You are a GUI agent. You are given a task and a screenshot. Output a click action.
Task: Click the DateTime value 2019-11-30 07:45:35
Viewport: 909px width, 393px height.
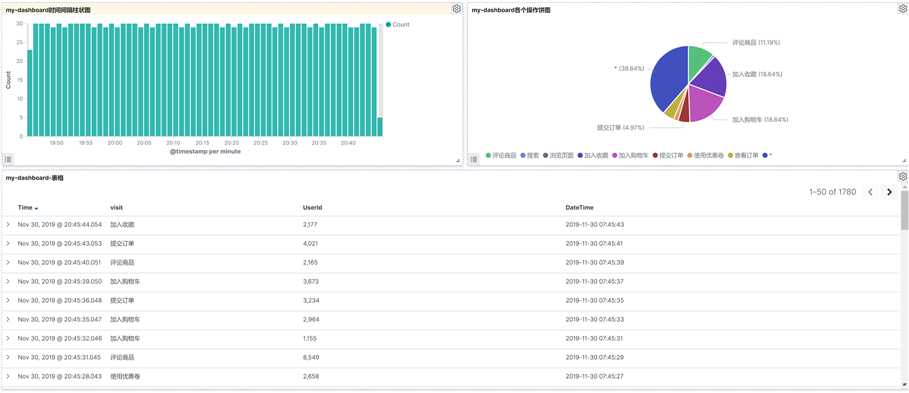pyautogui.click(x=595, y=300)
